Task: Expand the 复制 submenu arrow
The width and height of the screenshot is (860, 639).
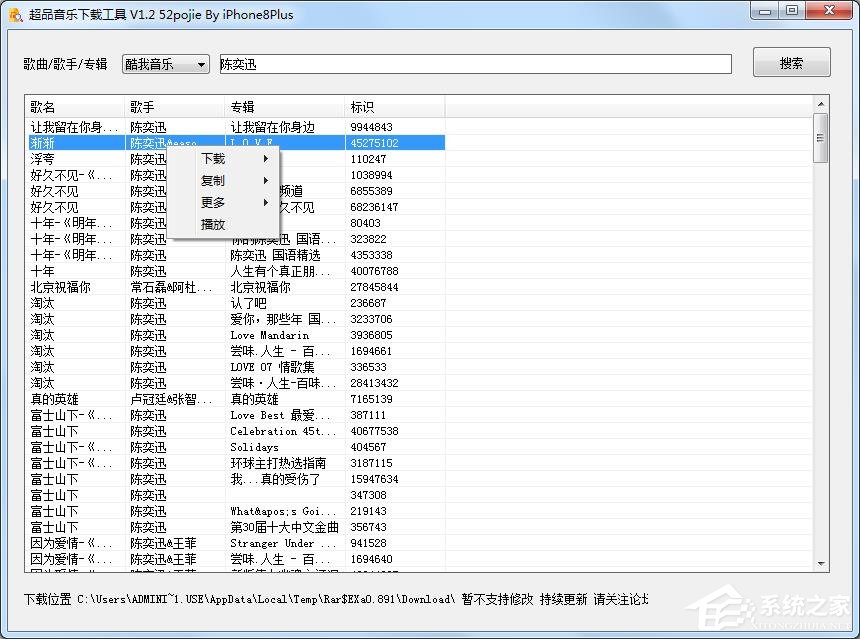Action: pos(266,181)
